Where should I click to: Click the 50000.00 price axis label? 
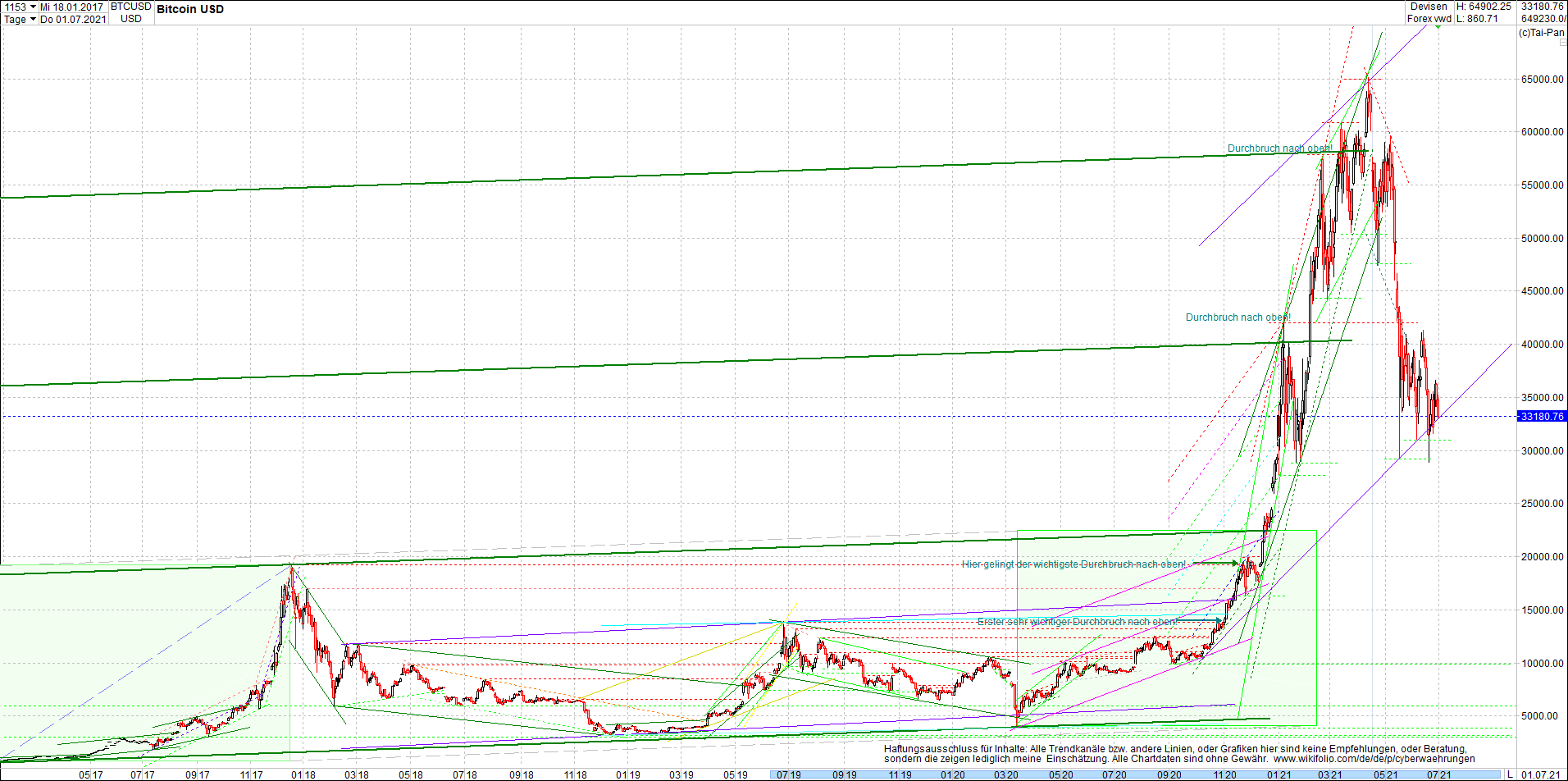[1543, 239]
